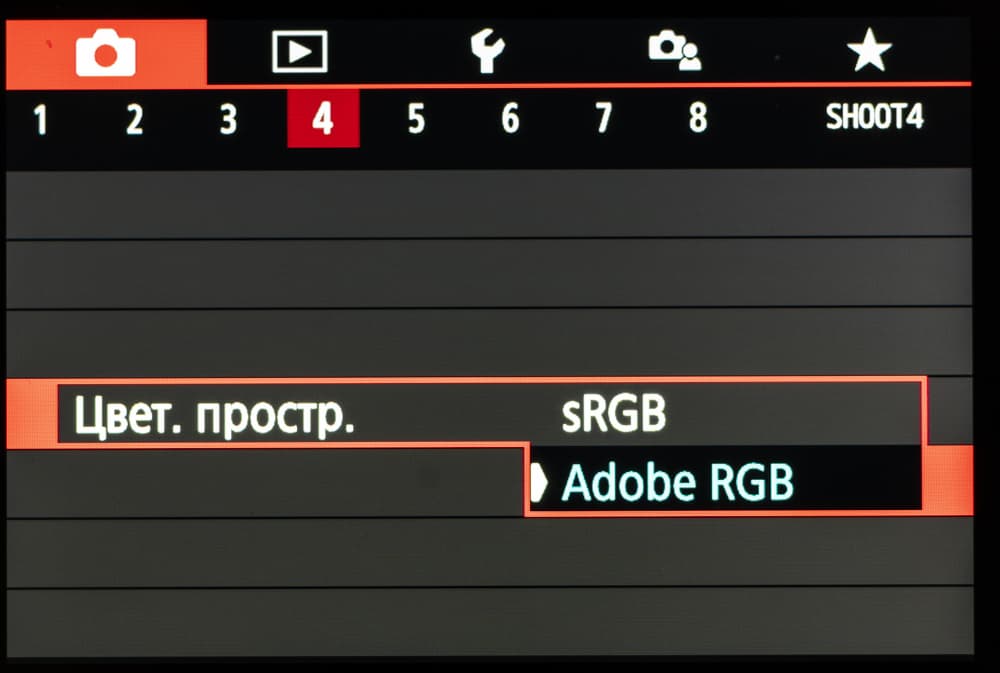
Task: Go to shooting page 1
Action: pyautogui.click(x=41, y=119)
